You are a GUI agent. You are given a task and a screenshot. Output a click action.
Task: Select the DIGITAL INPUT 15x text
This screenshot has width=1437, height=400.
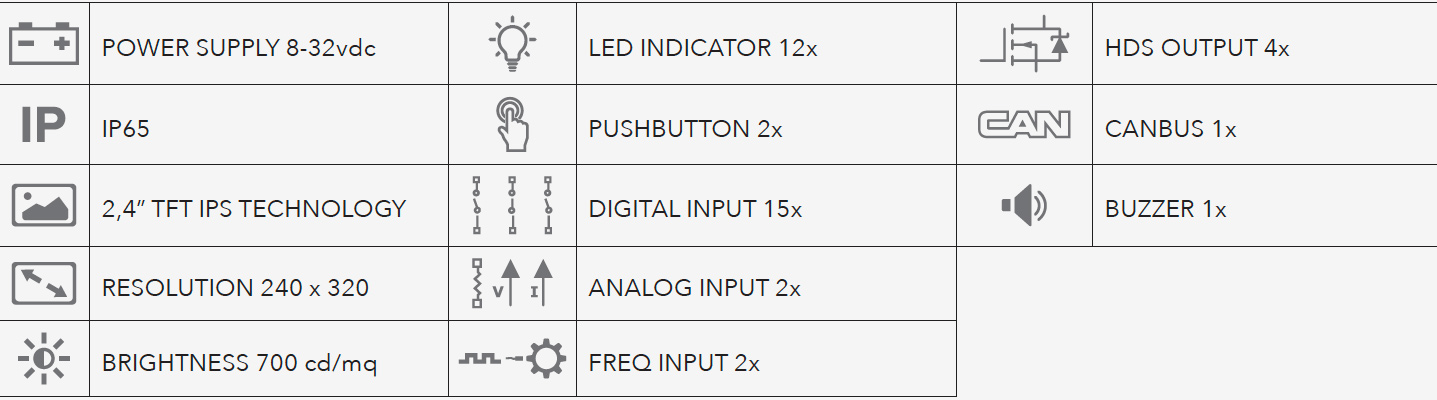point(695,208)
